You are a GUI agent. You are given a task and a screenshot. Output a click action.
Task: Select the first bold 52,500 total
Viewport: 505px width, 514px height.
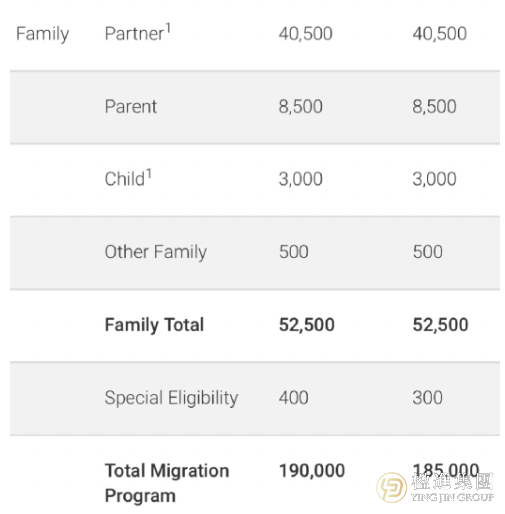click(x=307, y=325)
